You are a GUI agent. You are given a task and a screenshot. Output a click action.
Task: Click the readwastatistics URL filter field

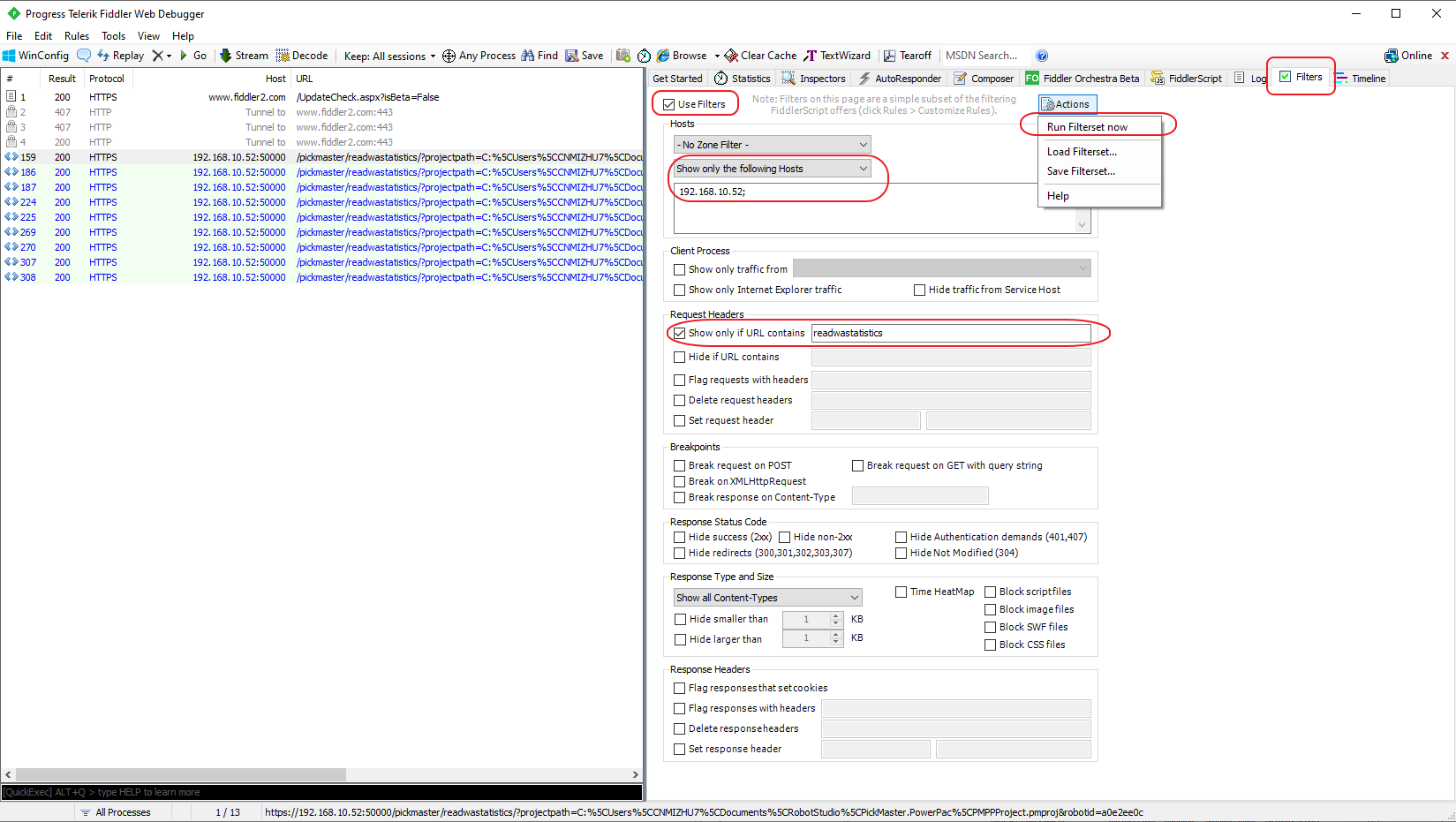point(951,333)
